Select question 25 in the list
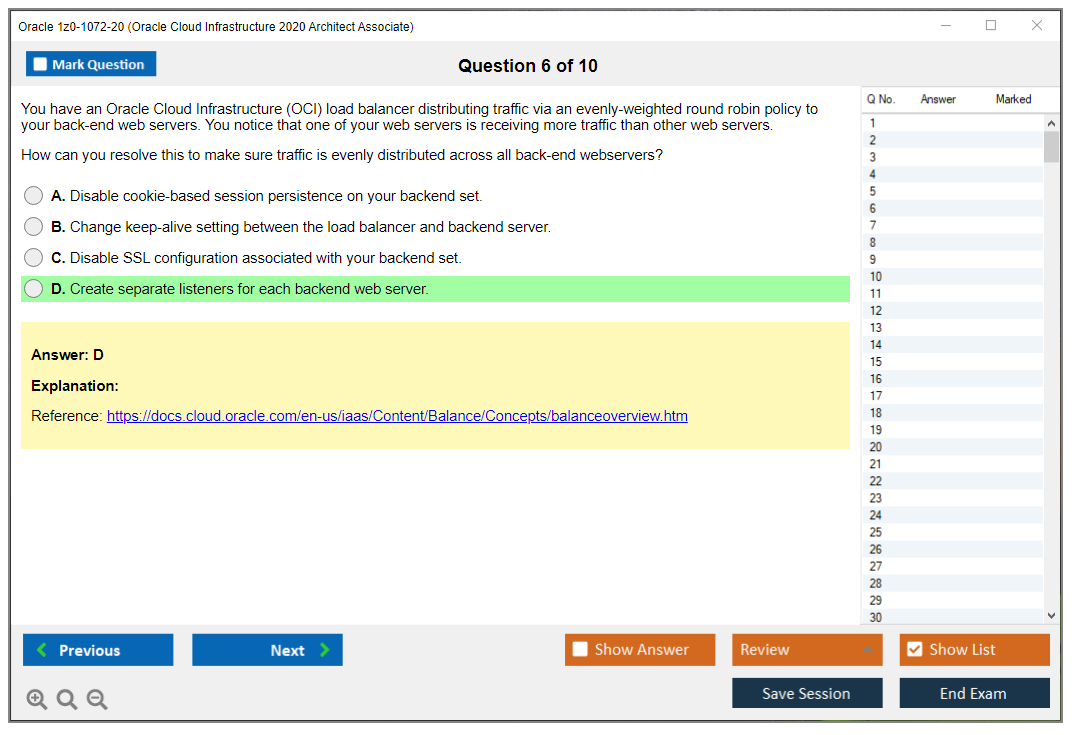The height and width of the screenshot is (735, 1075). pos(952,533)
